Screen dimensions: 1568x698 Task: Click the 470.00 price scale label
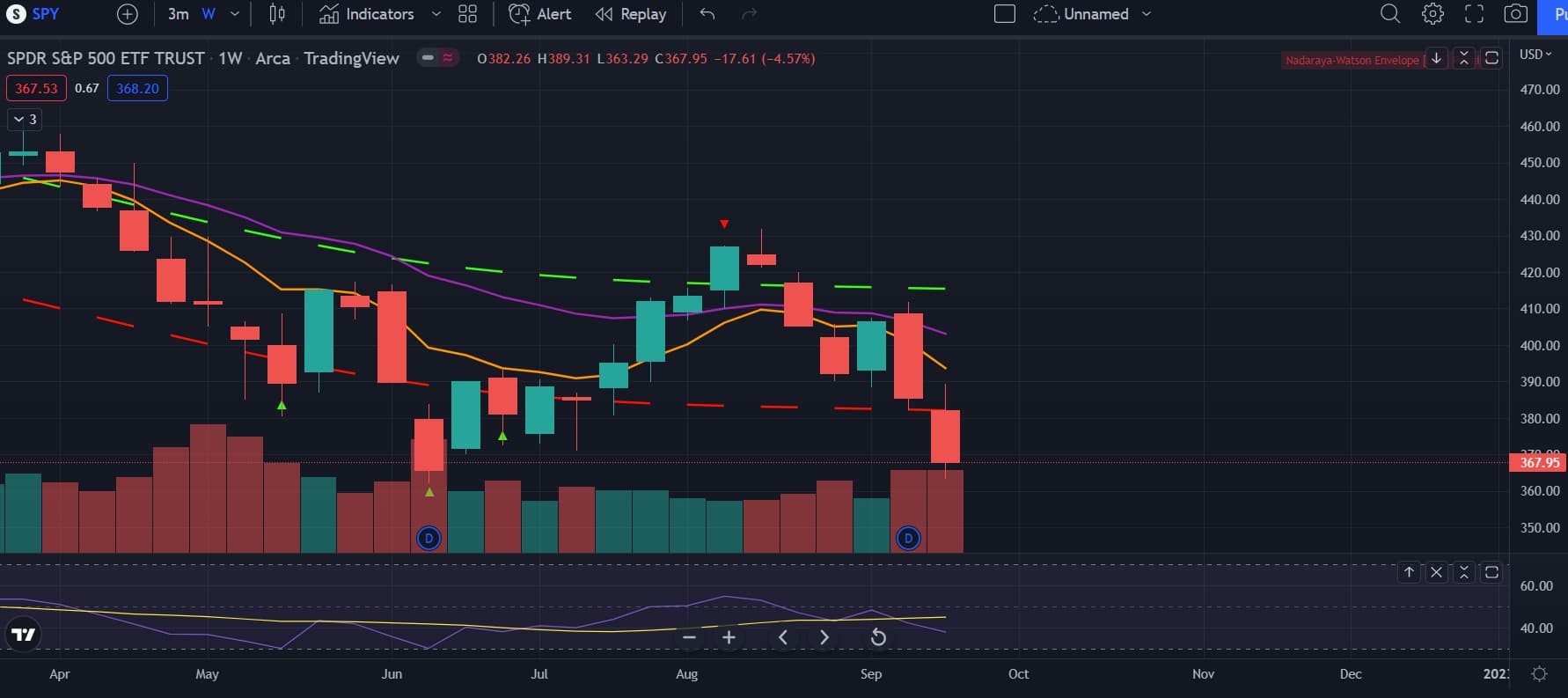[1540, 90]
